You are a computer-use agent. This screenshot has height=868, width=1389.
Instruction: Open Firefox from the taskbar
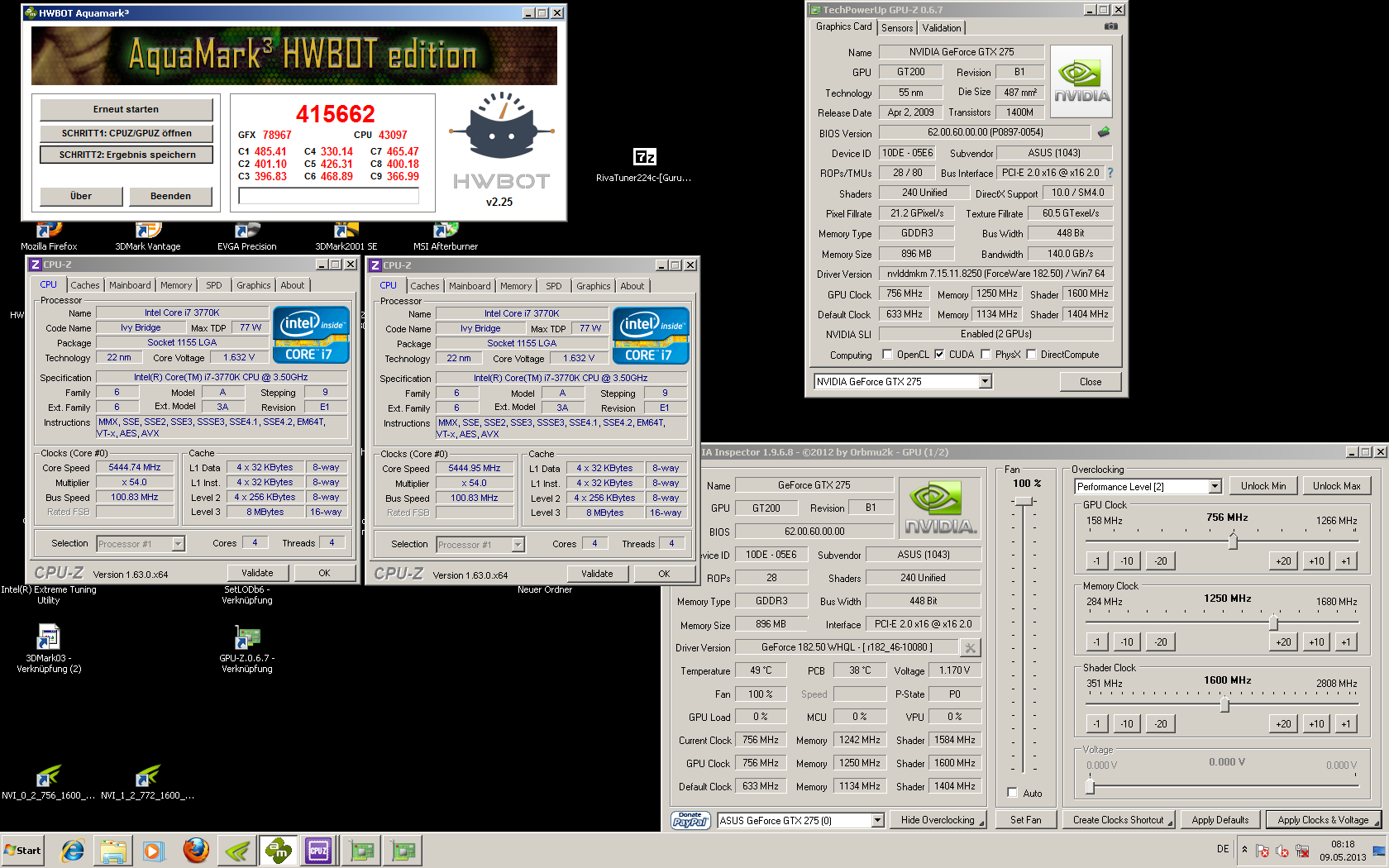coord(196,850)
